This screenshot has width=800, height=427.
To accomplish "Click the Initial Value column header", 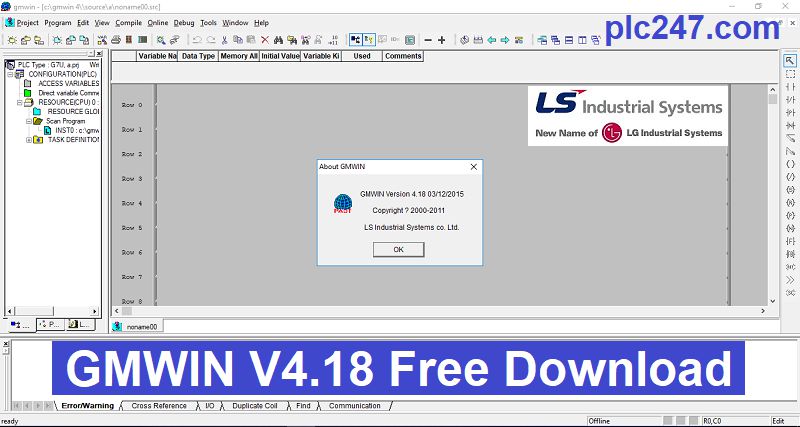I will (280, 56).
